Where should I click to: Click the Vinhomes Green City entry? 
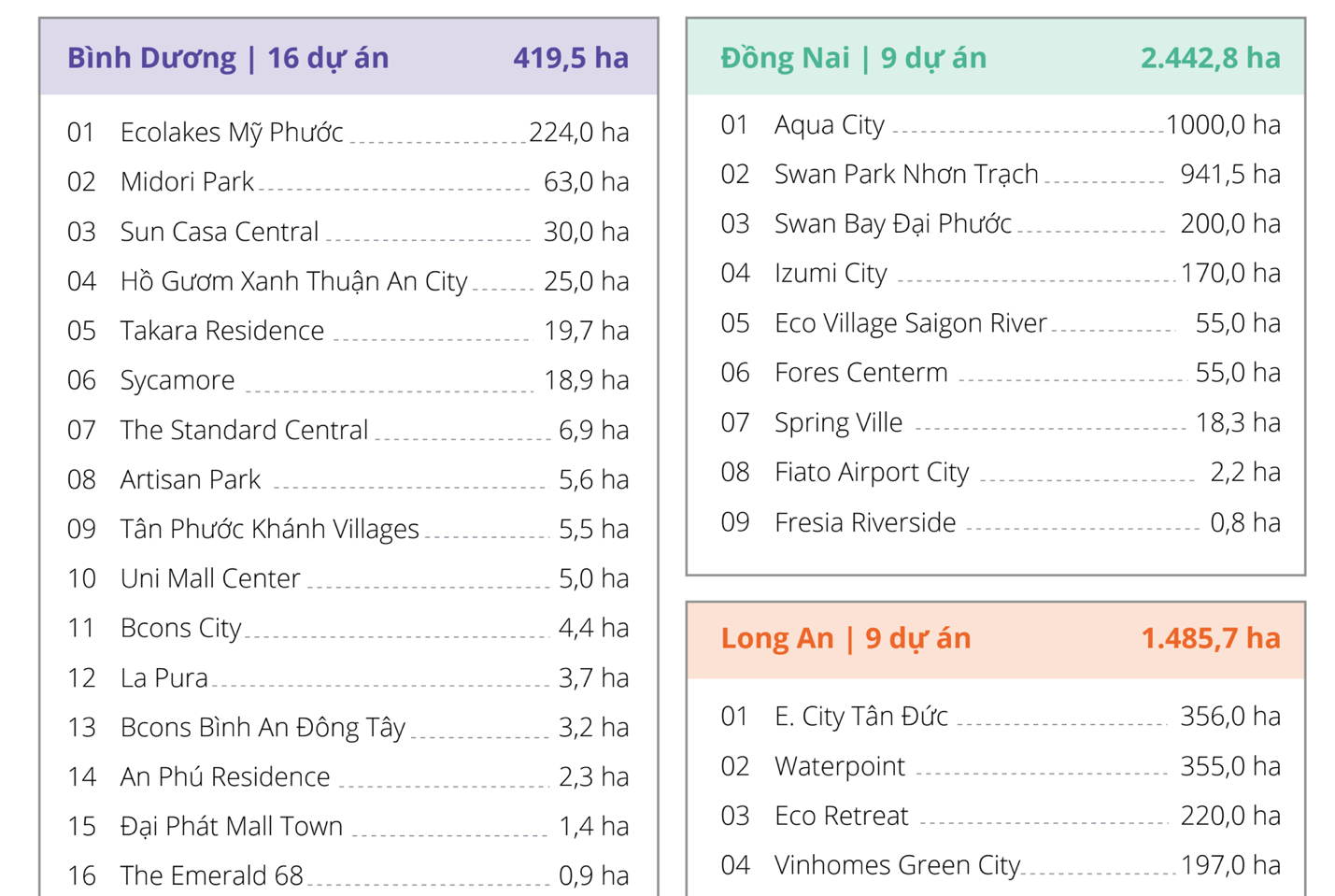[x=897, y=865]
